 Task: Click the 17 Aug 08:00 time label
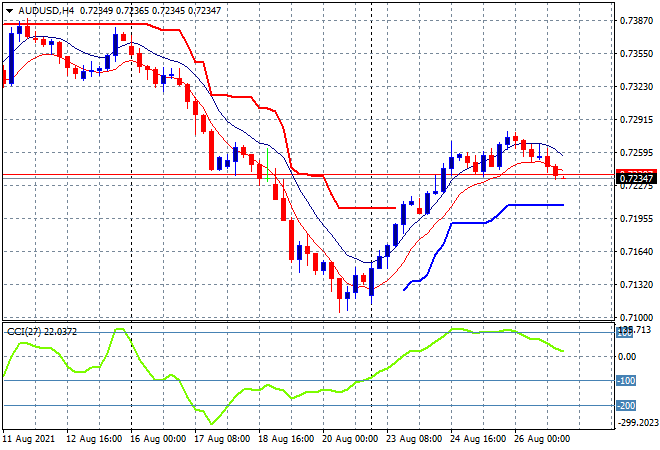(x=224, y=440)
